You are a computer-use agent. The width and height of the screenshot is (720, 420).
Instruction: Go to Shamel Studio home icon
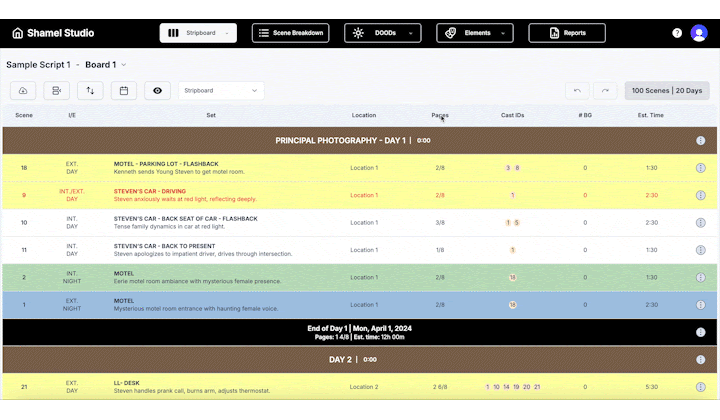coord(17,33)
